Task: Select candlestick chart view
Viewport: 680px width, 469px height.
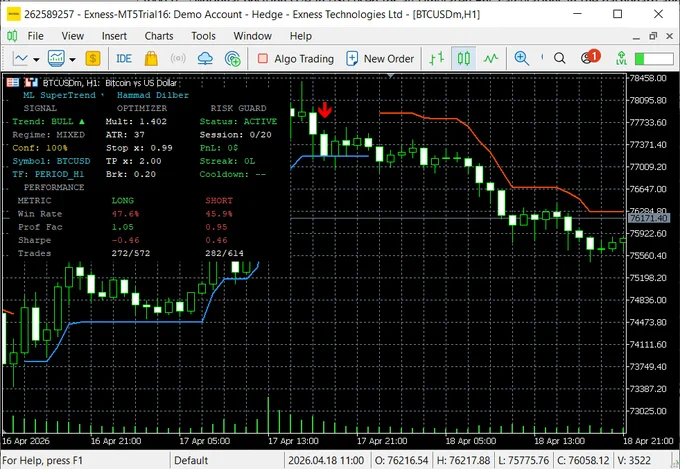Action: [464, 58]
